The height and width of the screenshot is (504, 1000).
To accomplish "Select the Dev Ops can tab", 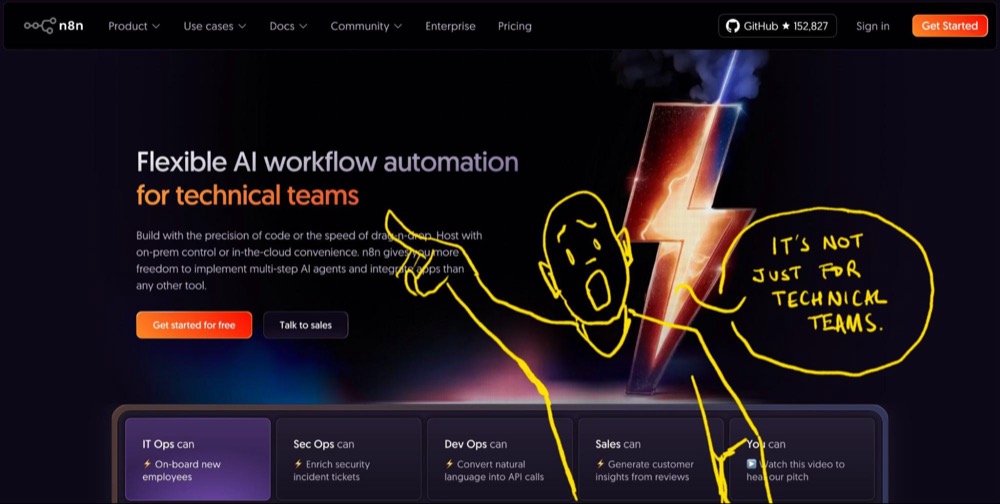I will pos(499,459).
